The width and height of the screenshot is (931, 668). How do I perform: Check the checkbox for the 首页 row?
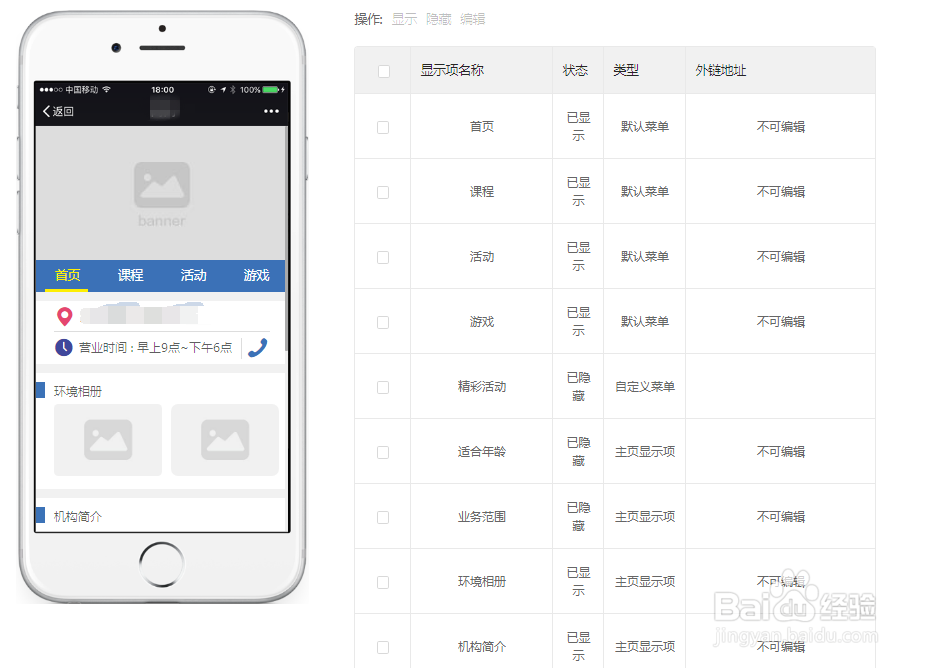tap(383, 125)
